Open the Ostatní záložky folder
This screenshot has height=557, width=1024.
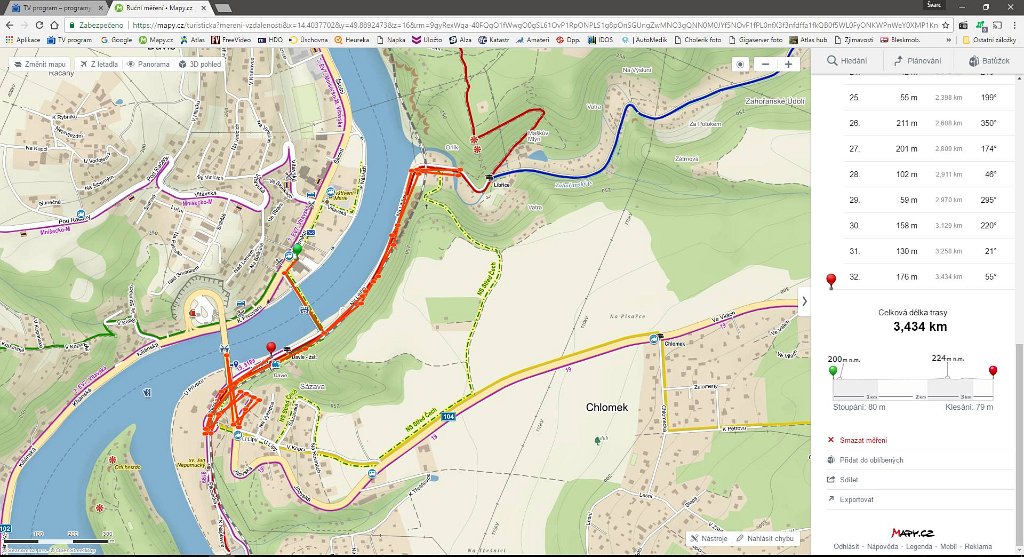tap(989, 40)
